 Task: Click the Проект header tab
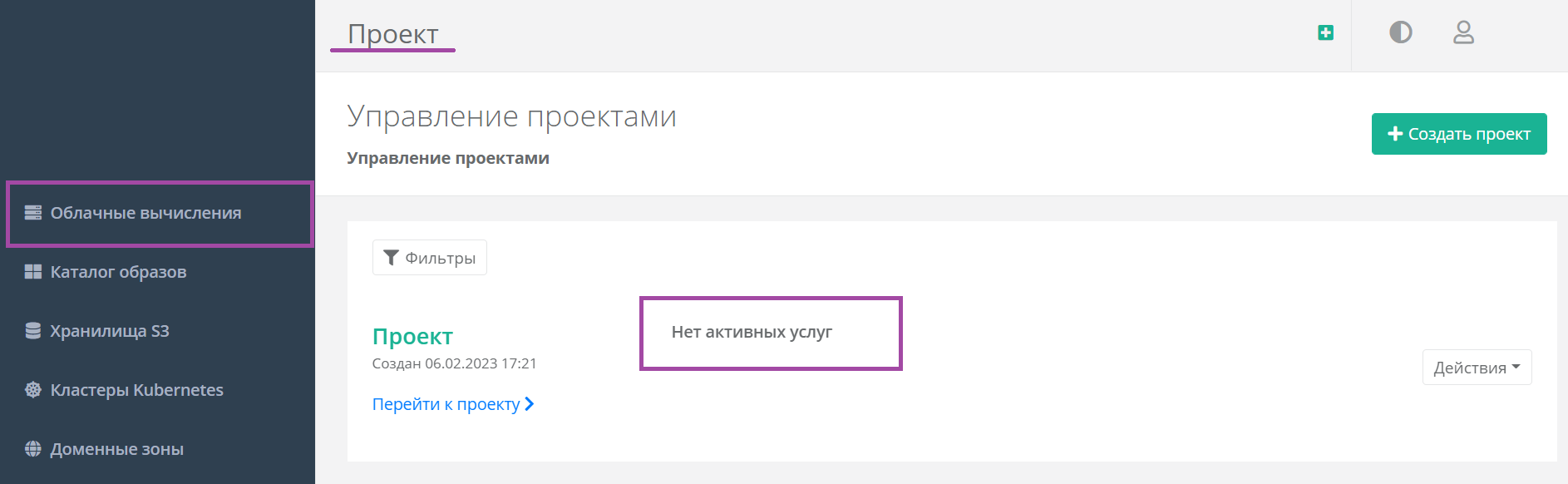click(392, 34)
